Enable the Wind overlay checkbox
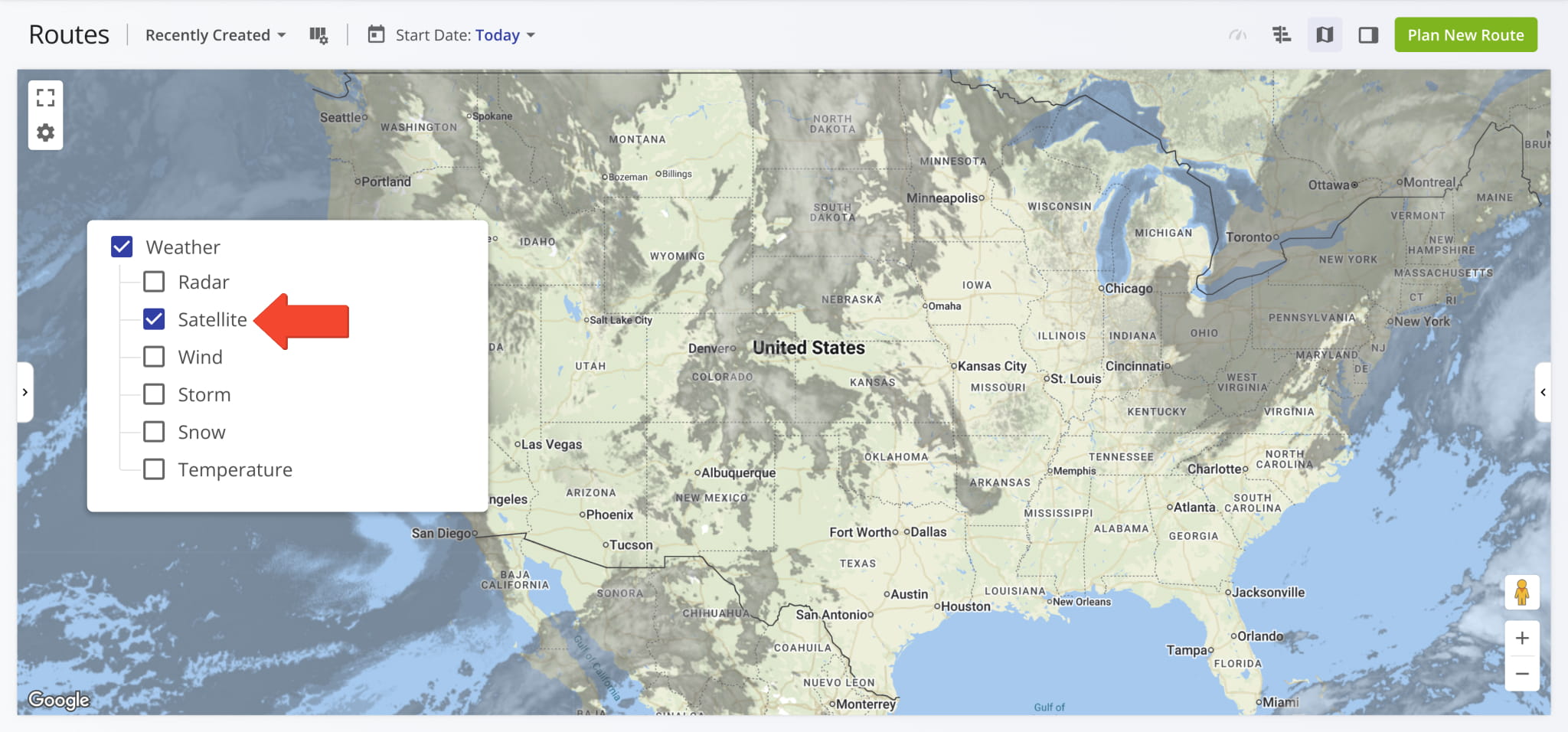Viewport: 1568px width, 732px height. coord(154,357)
